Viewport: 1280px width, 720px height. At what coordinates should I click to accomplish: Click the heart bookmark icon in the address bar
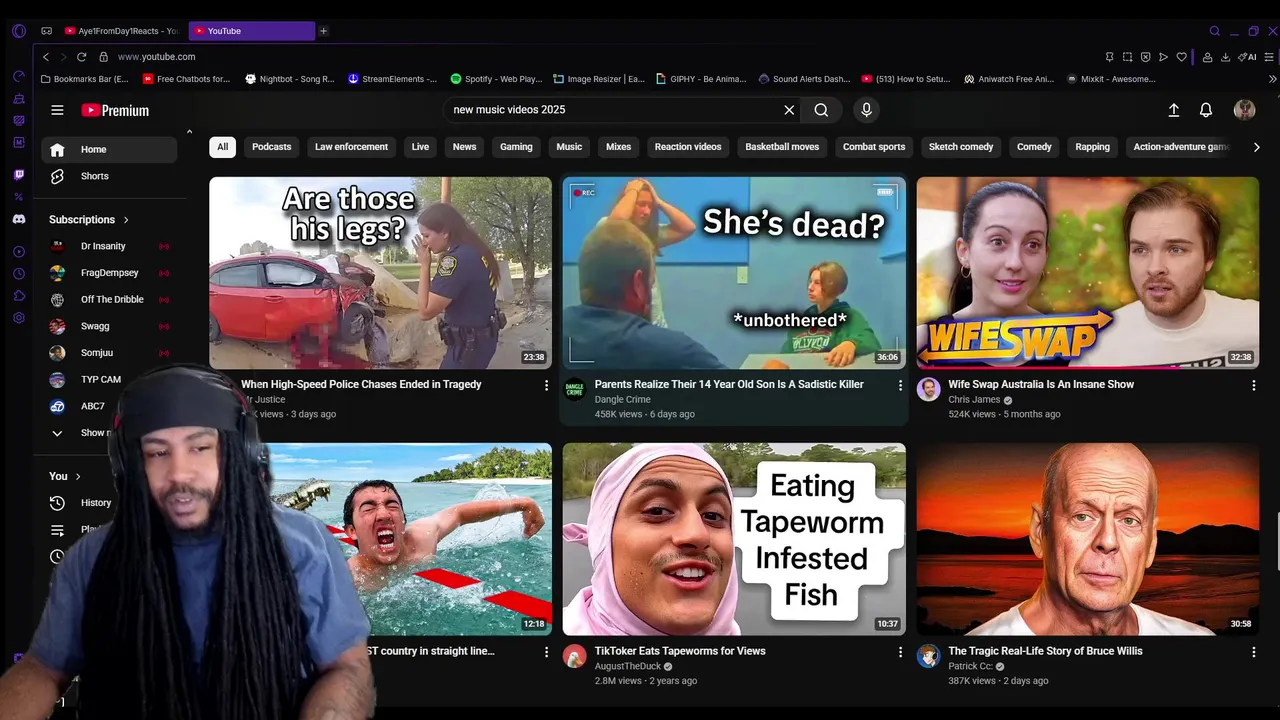click(1181, 57)
